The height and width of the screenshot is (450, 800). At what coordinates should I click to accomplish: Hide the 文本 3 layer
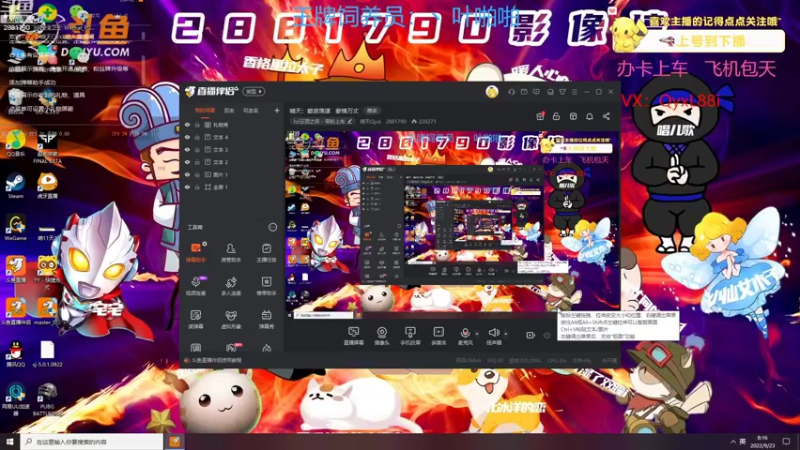coord(187,149)
